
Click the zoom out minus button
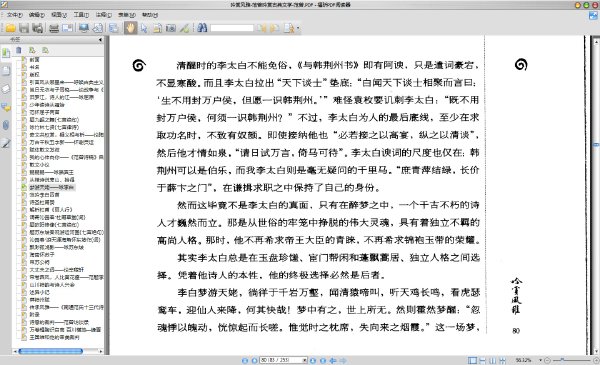point(548,360)
